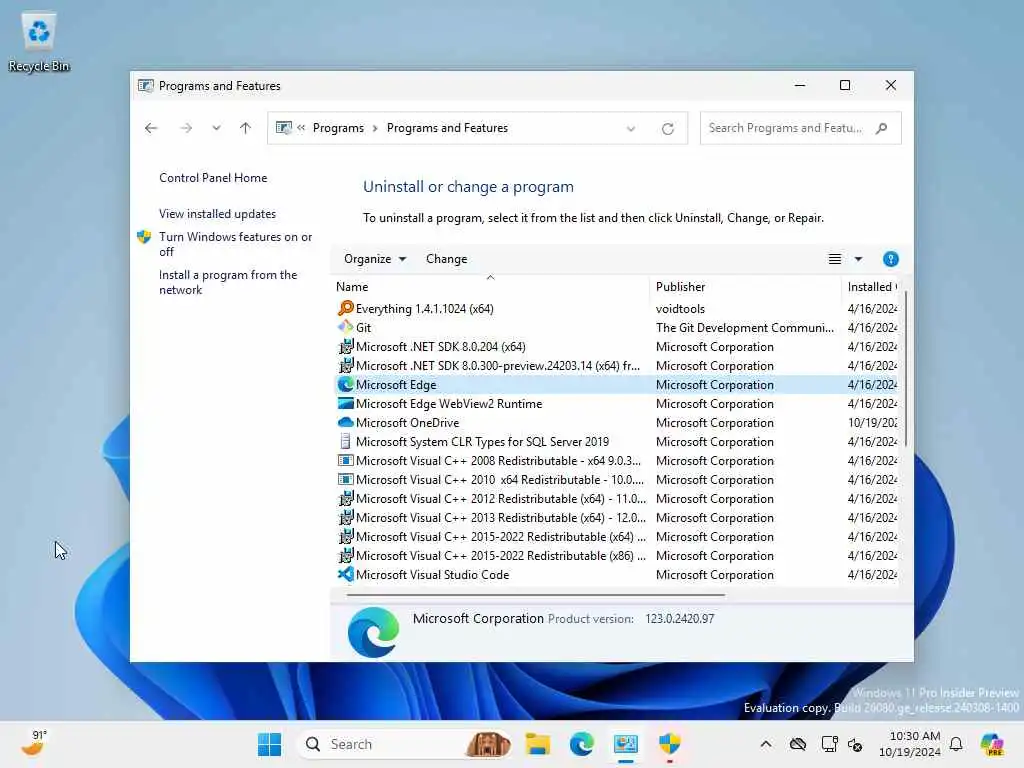Click the search magnifier icon
This screenshot has height=768, width=1024.
(x=882, y=128)
